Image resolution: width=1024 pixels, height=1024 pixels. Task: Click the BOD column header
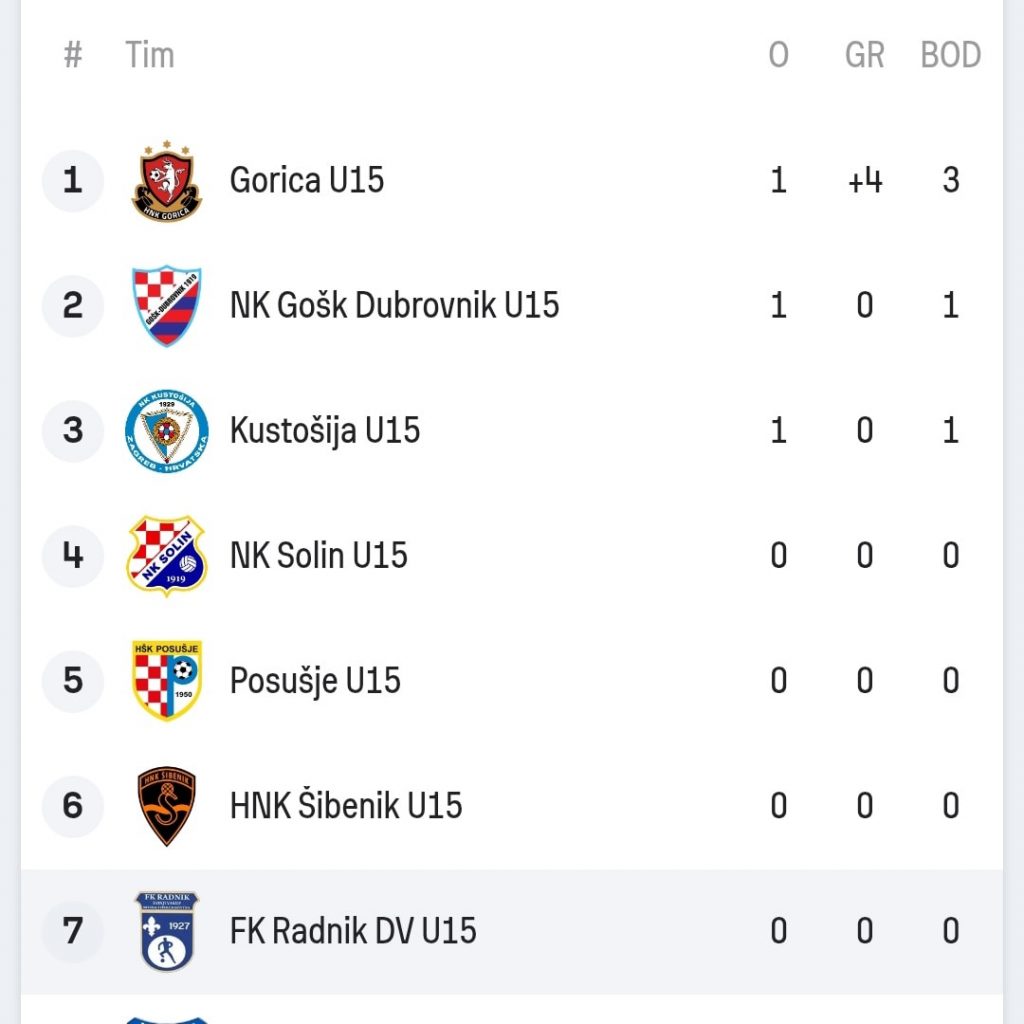(950, 55)
